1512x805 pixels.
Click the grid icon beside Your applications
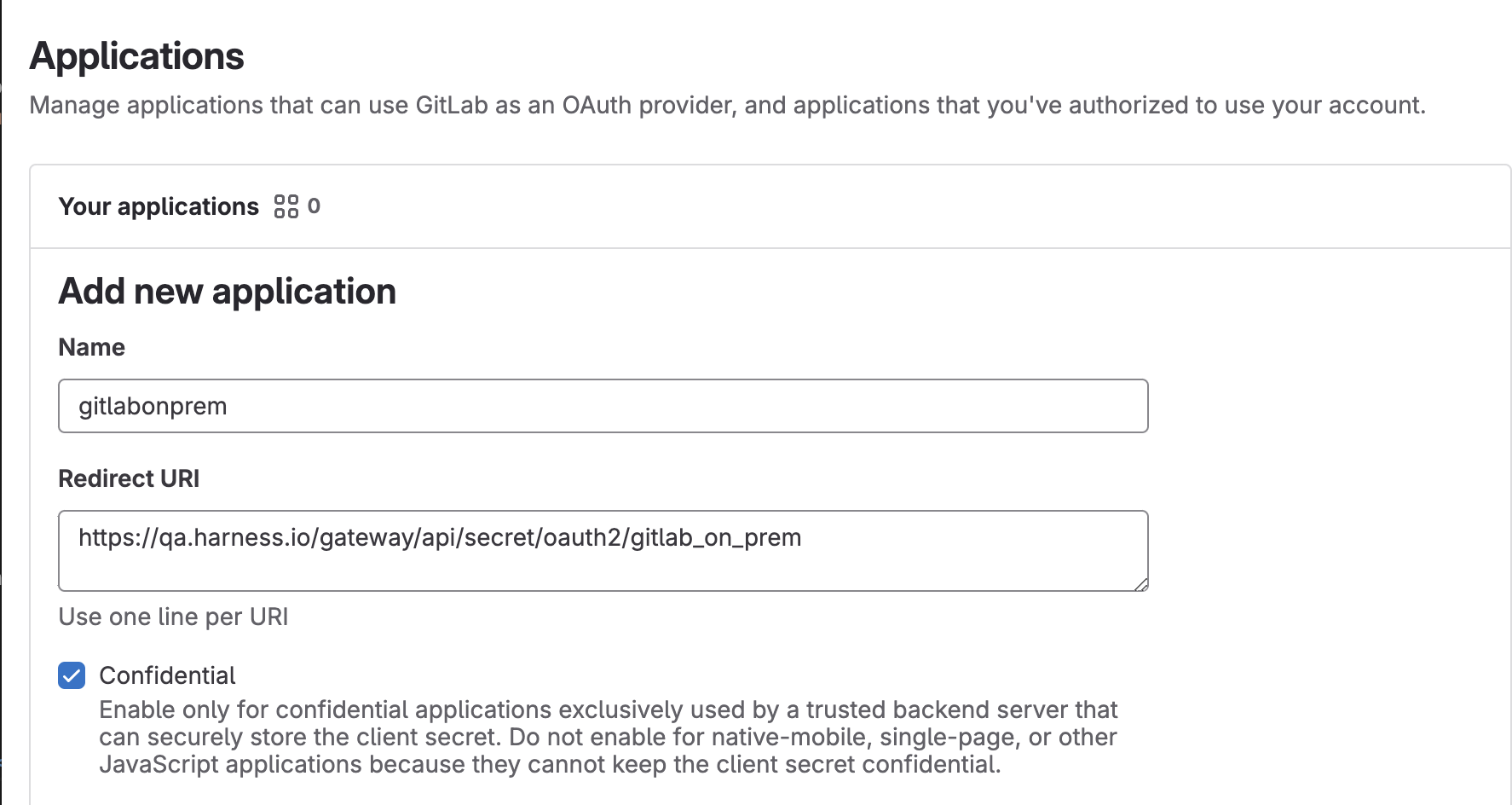286,206
